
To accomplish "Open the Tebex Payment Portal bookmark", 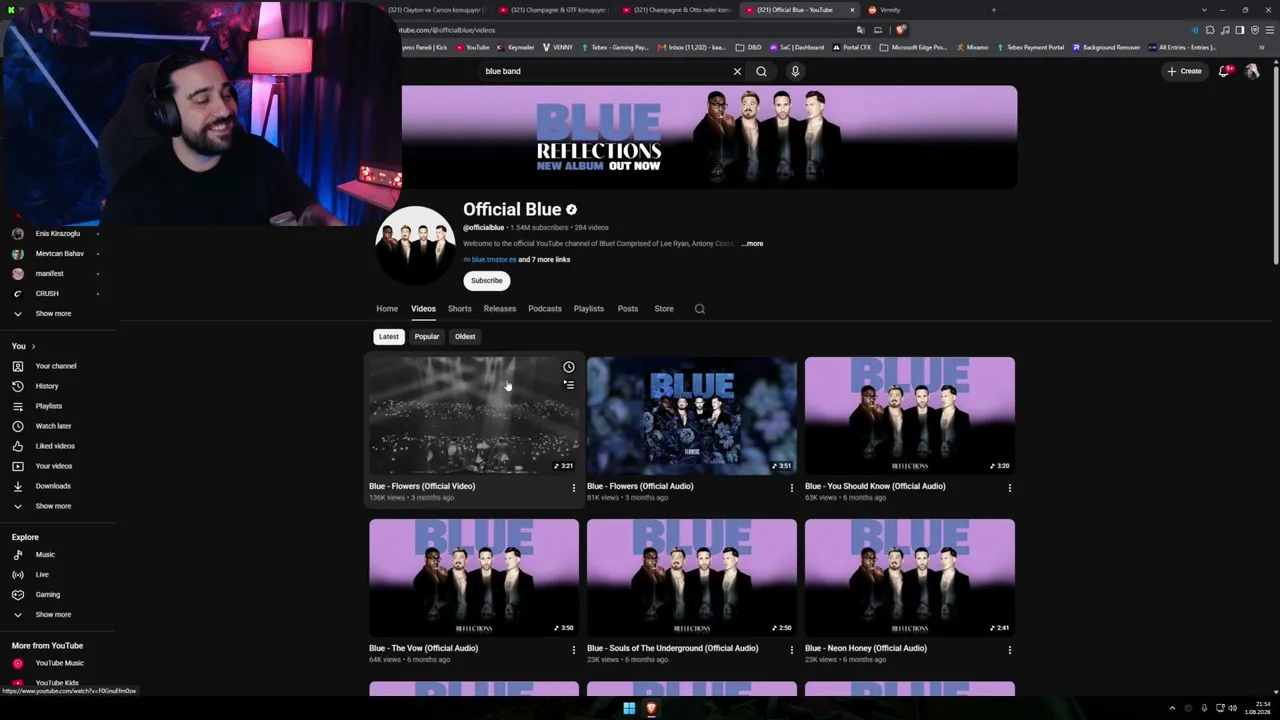I will coord(1030,47).
